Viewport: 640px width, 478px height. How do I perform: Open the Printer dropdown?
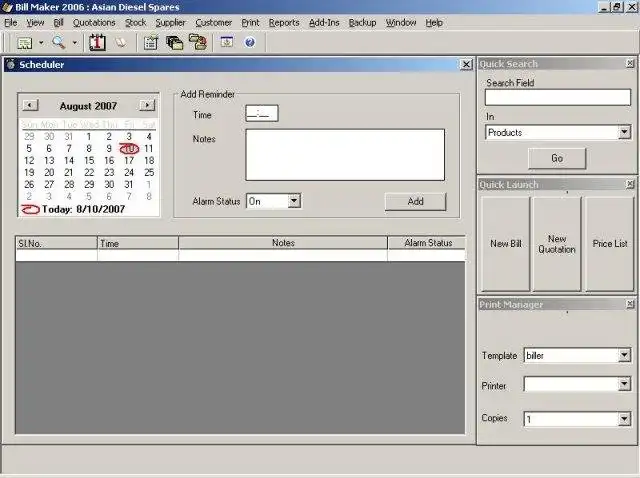click(624, 384)
